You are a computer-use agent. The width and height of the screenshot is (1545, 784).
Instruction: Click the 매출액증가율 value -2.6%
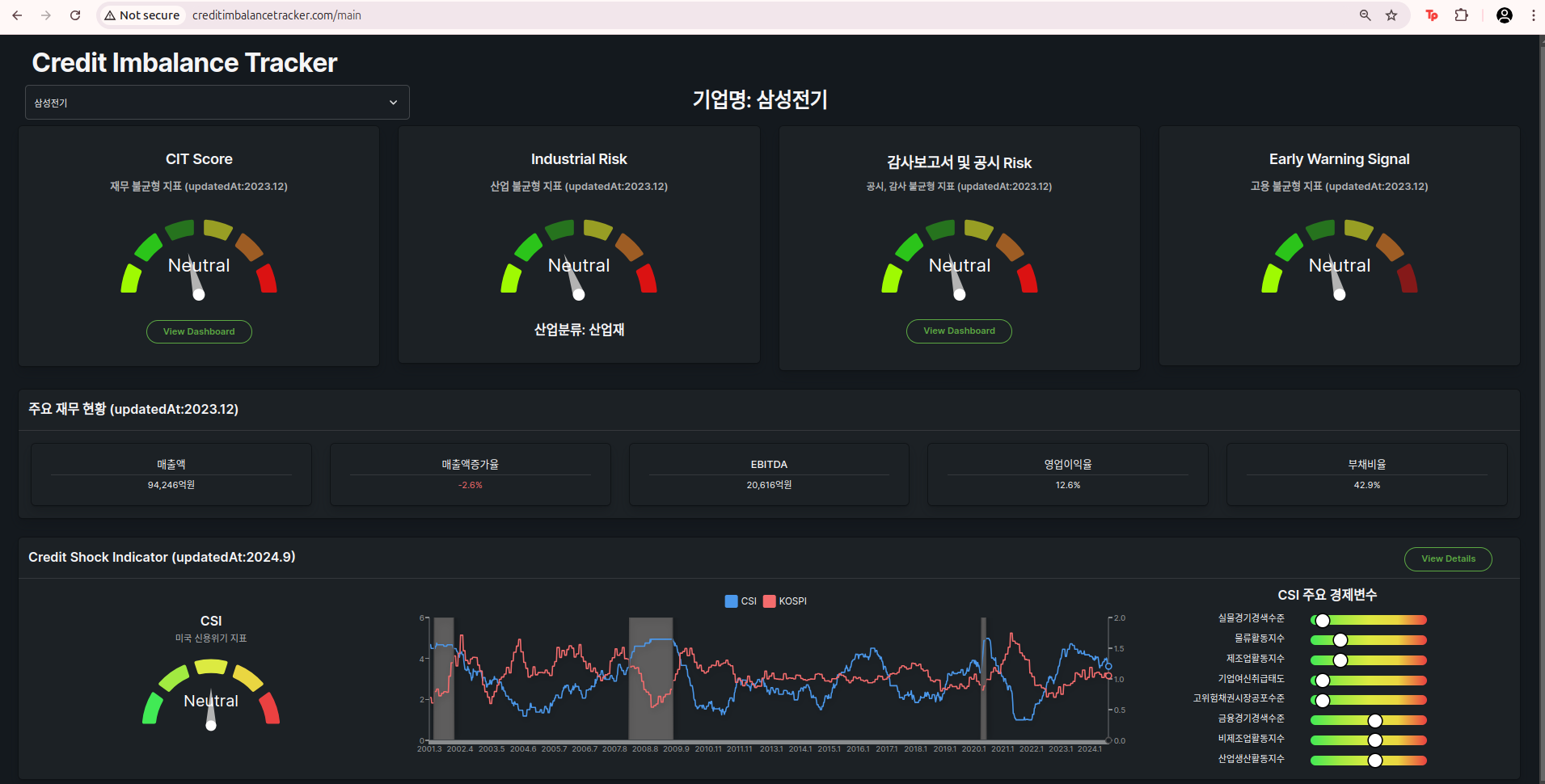[x=470, y=485]
